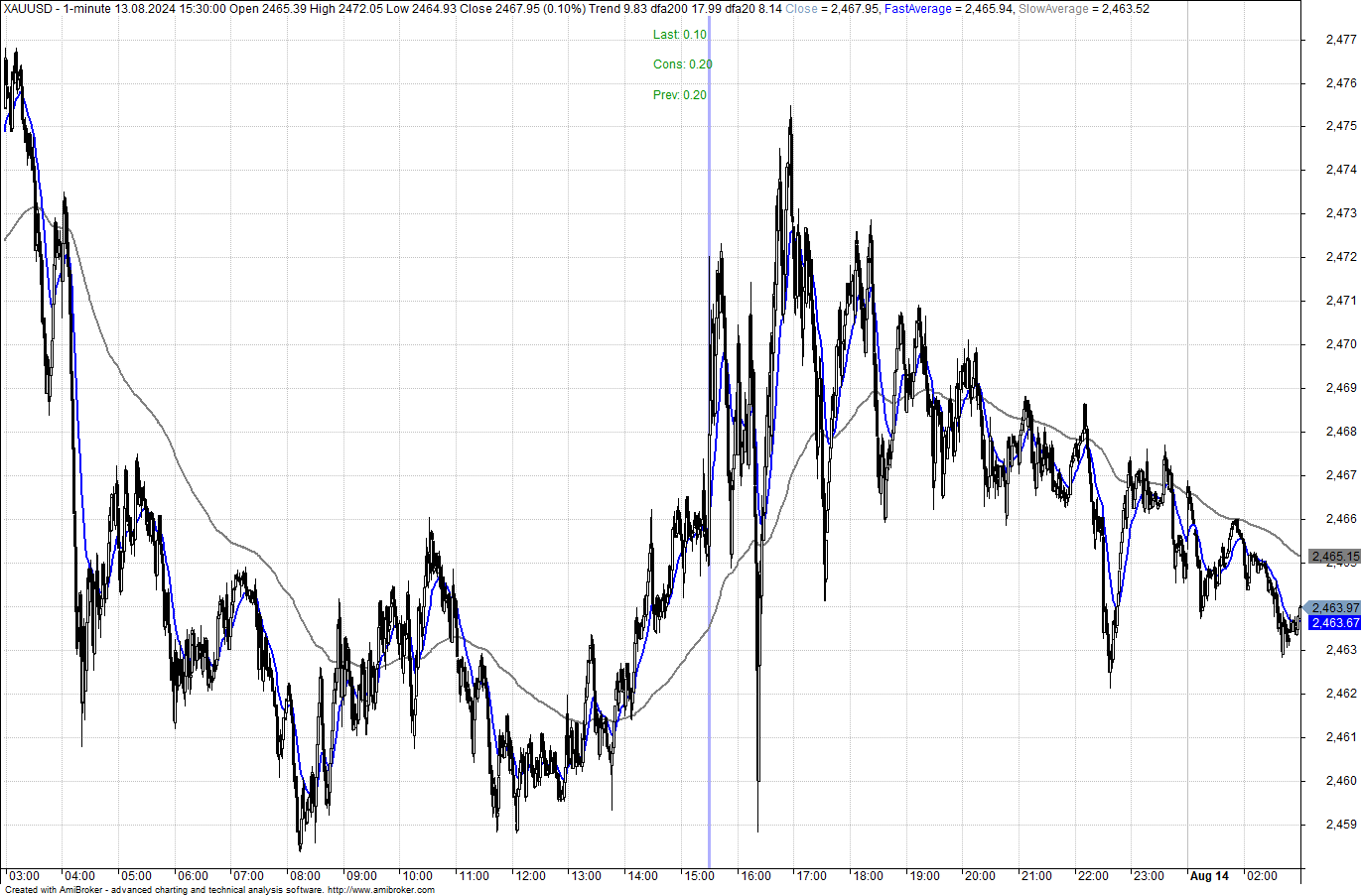The width and height of the screenshot is (1361, 896).
Task: Click the 2,470 price axis label
Action: 1341,344
